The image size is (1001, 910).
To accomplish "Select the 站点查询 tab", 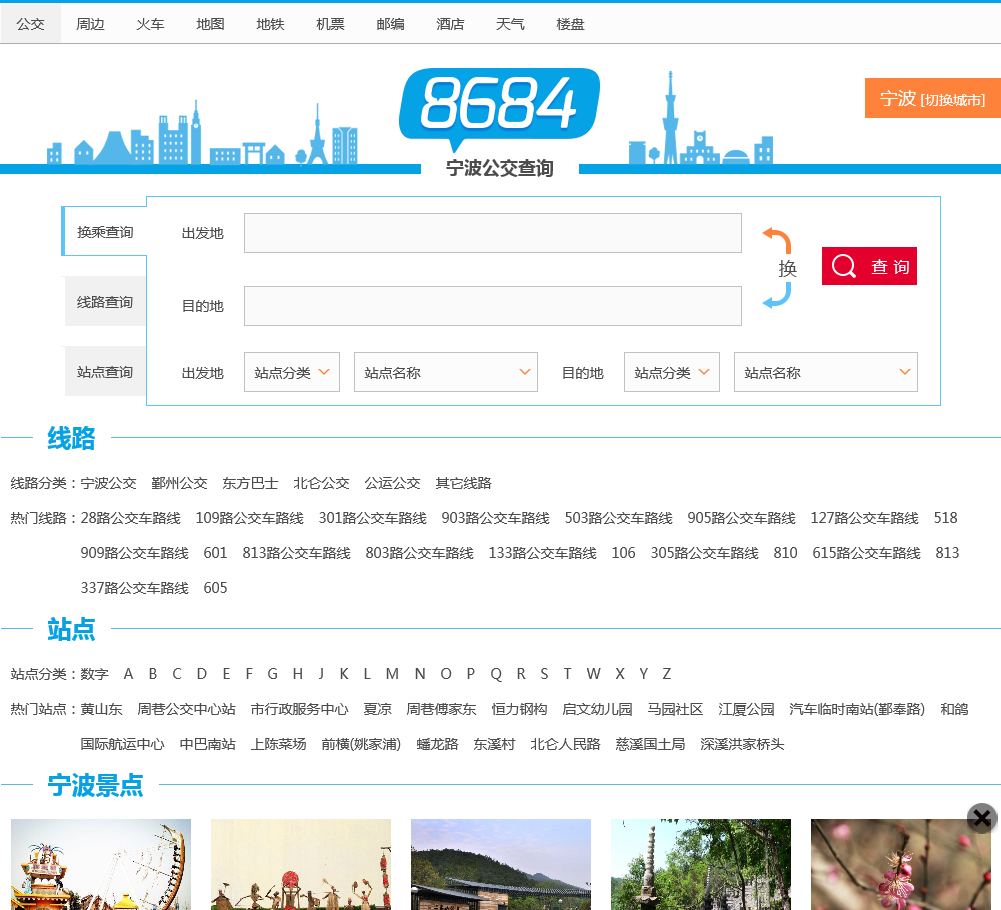I will (x=105, y=372).
